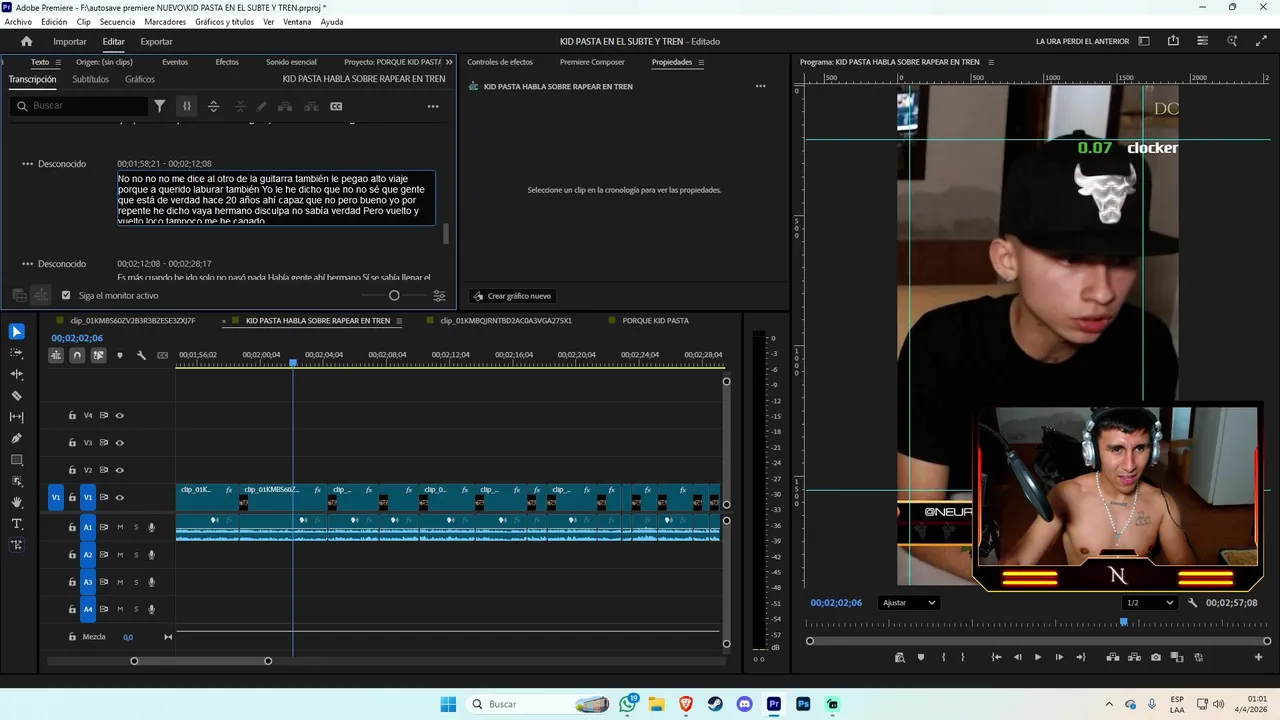Click the Buscar transcript search field
This screenshot has height=720, width=1280.
pos(80,106)
